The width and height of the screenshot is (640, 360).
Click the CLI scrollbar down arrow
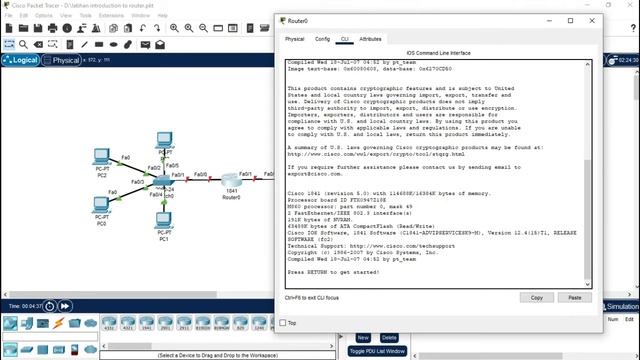click(x=587, y=284)
